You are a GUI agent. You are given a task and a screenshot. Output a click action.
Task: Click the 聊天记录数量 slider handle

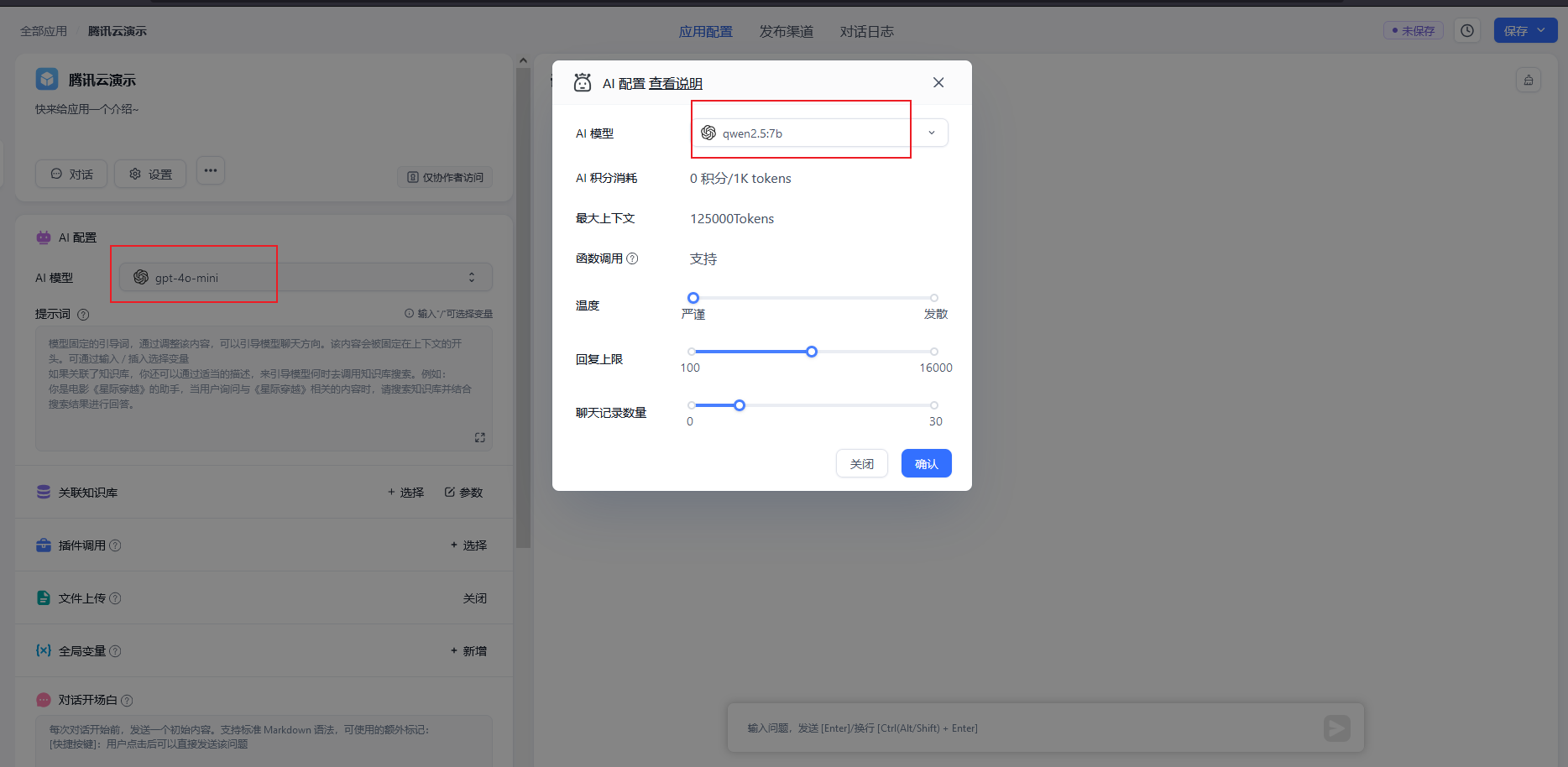(x=740, y=405)
